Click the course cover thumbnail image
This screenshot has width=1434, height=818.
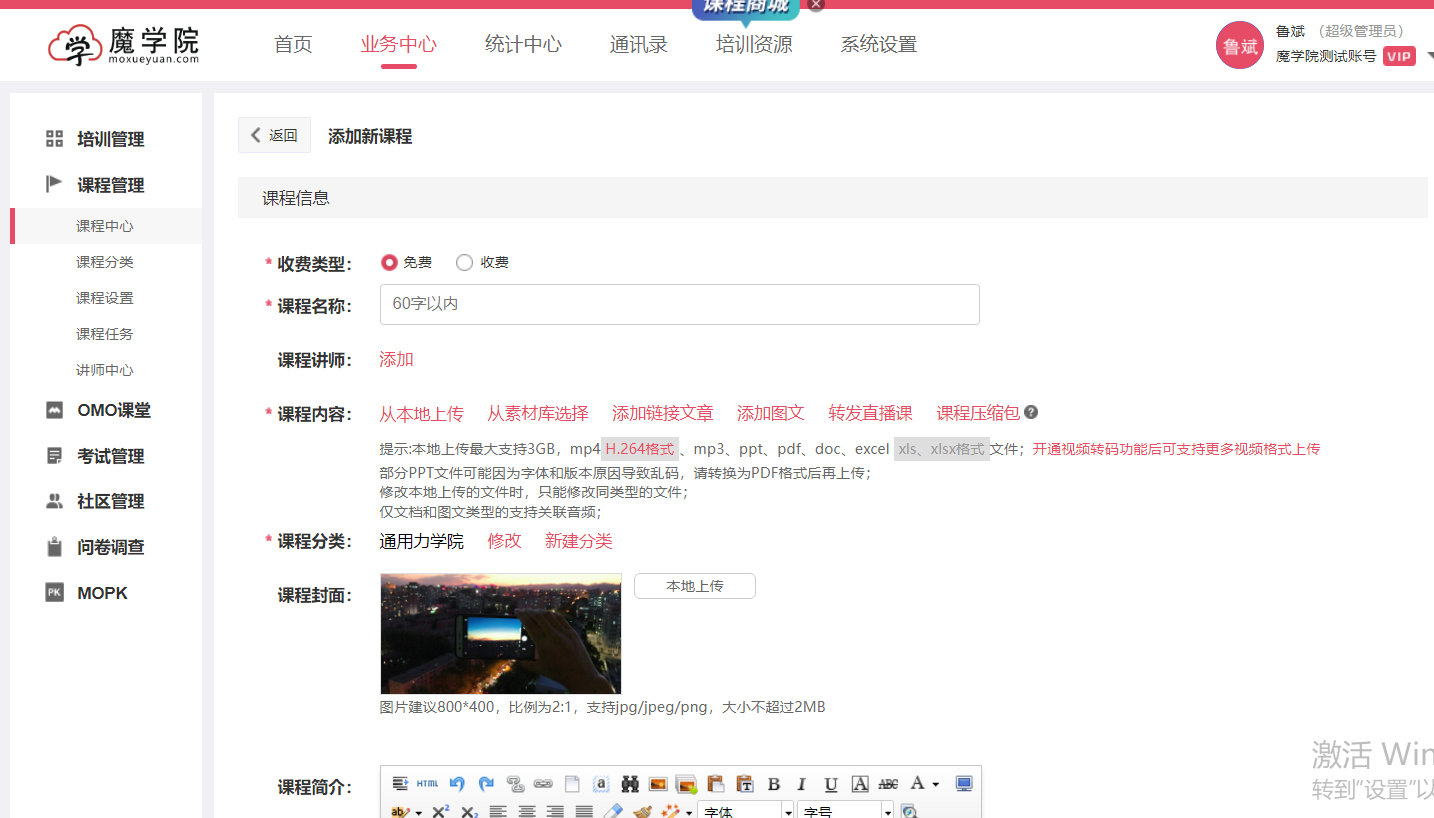[x=501, y=634]
